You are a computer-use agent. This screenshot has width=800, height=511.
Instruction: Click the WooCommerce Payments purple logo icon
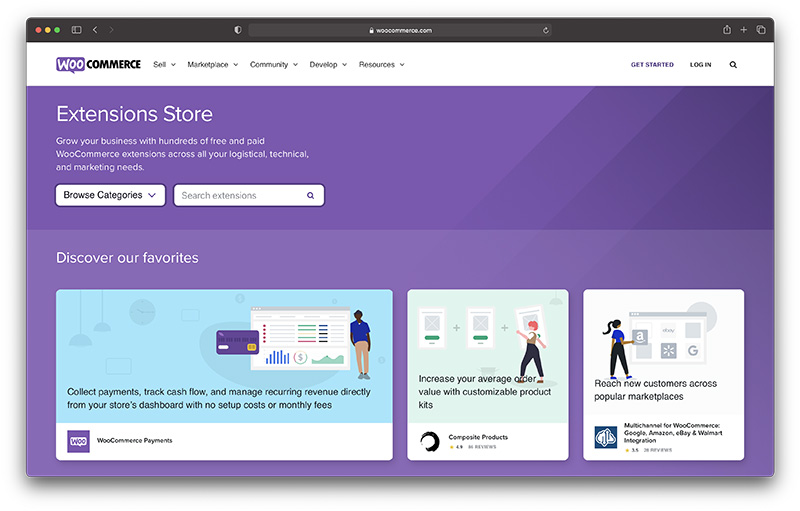coord(78,441)
